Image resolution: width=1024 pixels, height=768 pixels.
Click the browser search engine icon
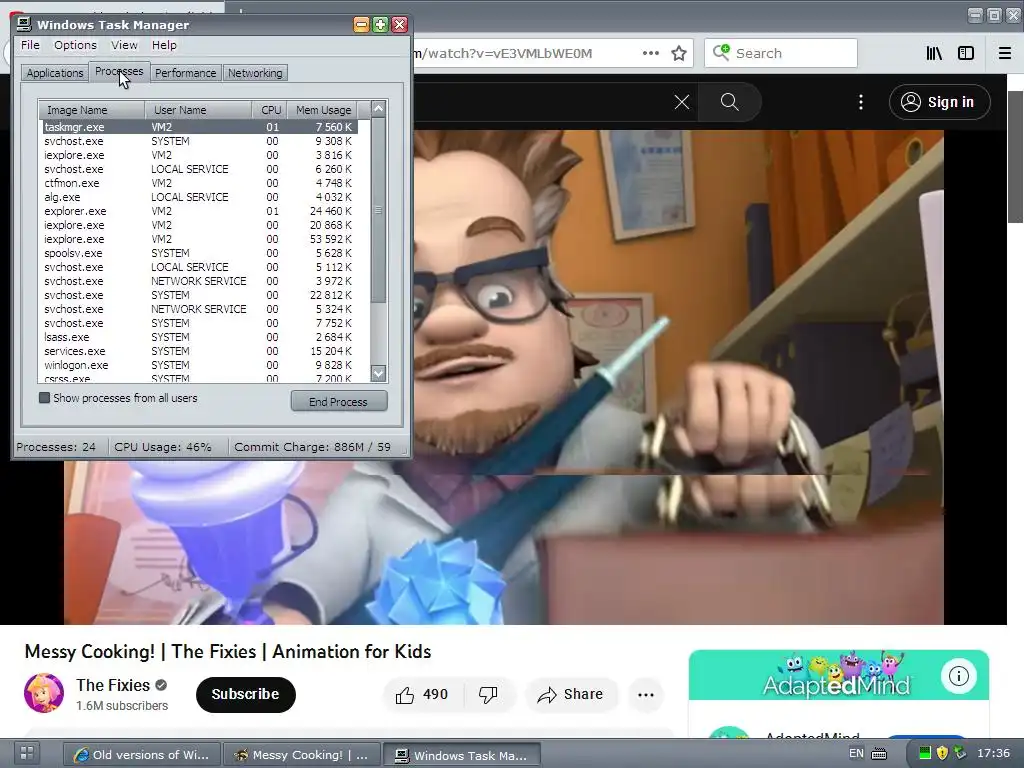point(721,52)
